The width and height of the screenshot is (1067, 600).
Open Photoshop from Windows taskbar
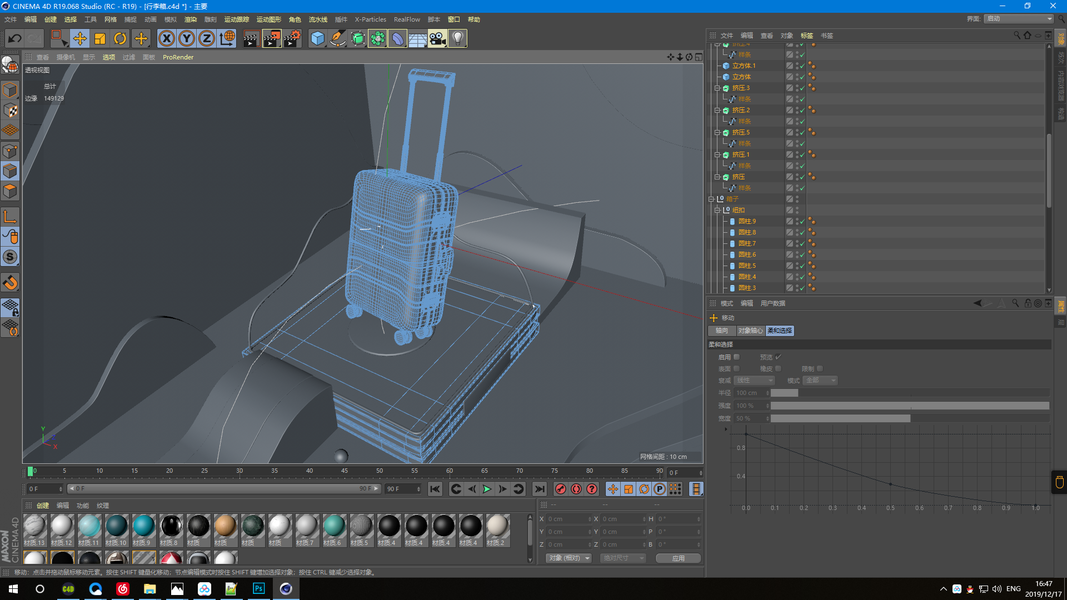(259, 588)
